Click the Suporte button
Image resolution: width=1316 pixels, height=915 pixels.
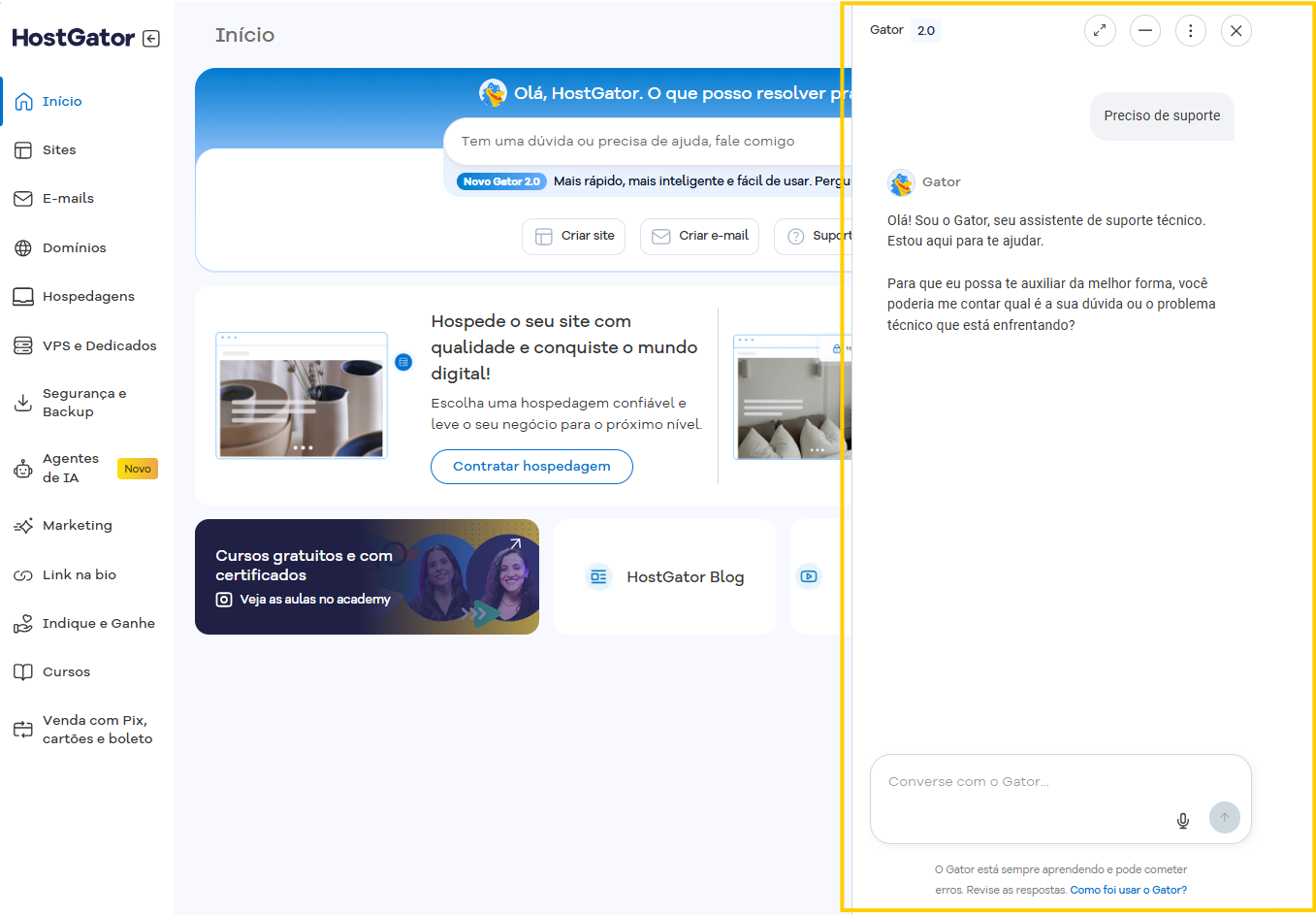coord(813,236)
